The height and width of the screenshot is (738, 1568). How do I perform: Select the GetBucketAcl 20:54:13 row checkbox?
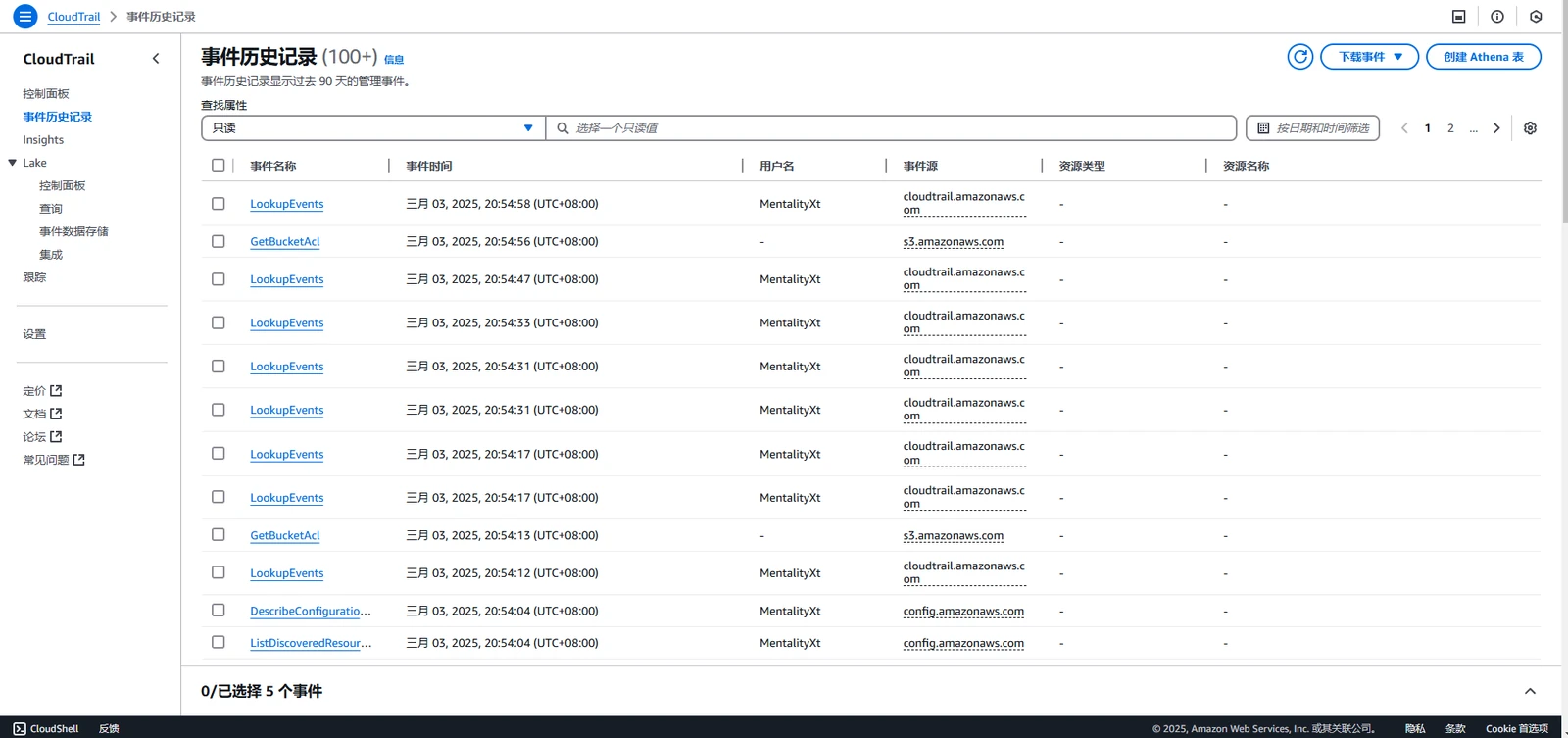pos(218,535)
